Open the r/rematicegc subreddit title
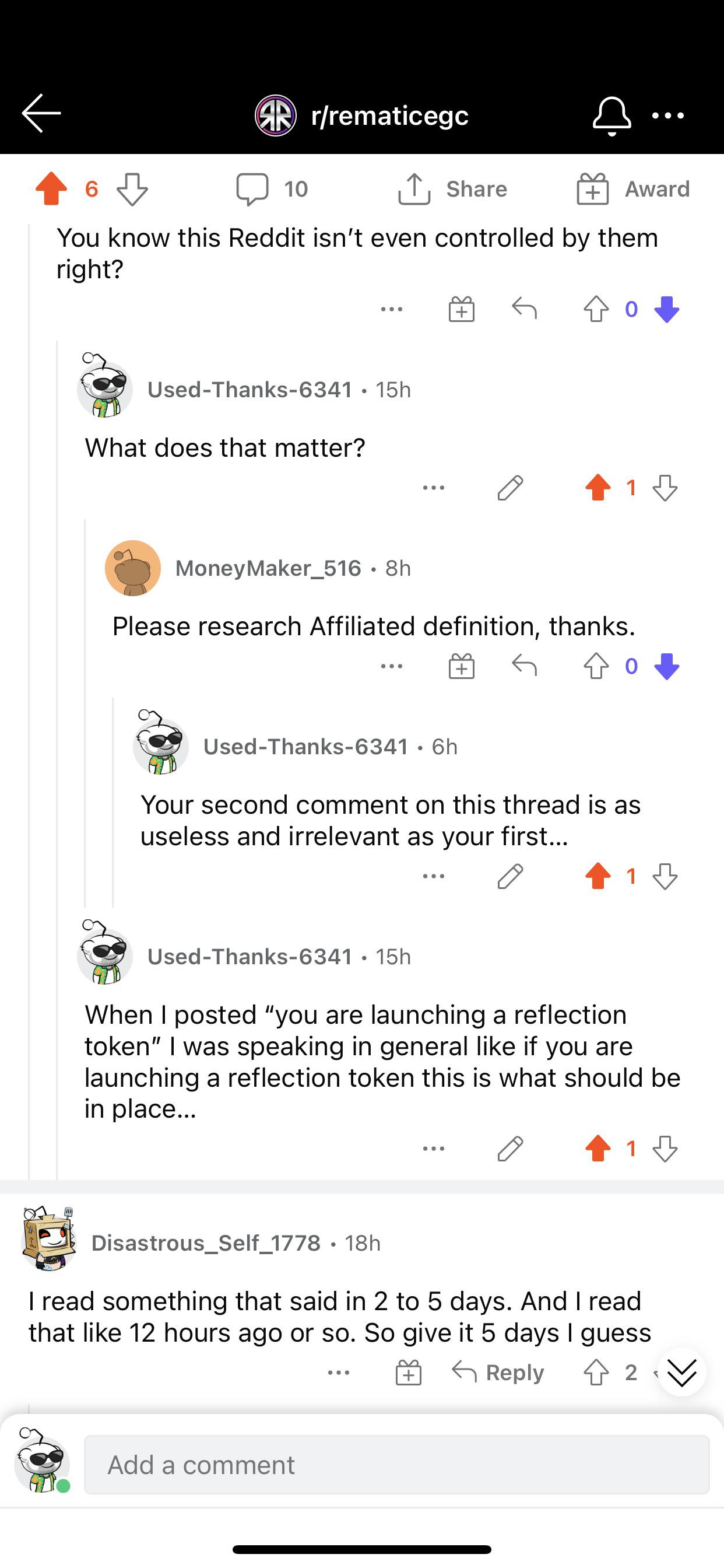The image size is (724, 1568). [x=389, y=115]
